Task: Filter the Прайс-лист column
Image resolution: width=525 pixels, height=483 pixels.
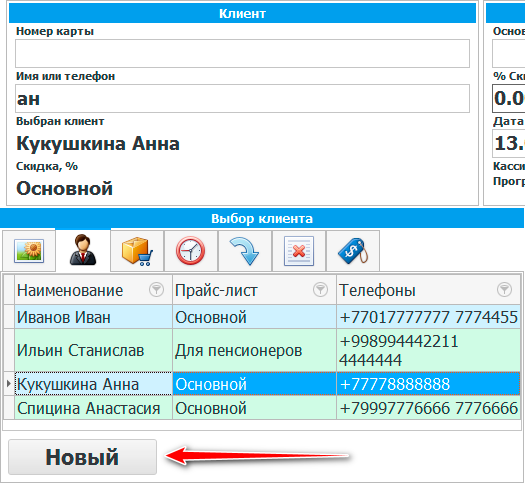Action: tap(320, 290)
